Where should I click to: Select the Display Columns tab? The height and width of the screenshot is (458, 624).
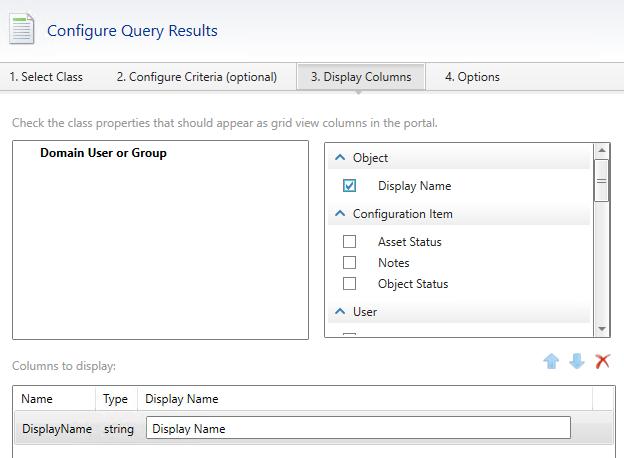click(360, 77)
